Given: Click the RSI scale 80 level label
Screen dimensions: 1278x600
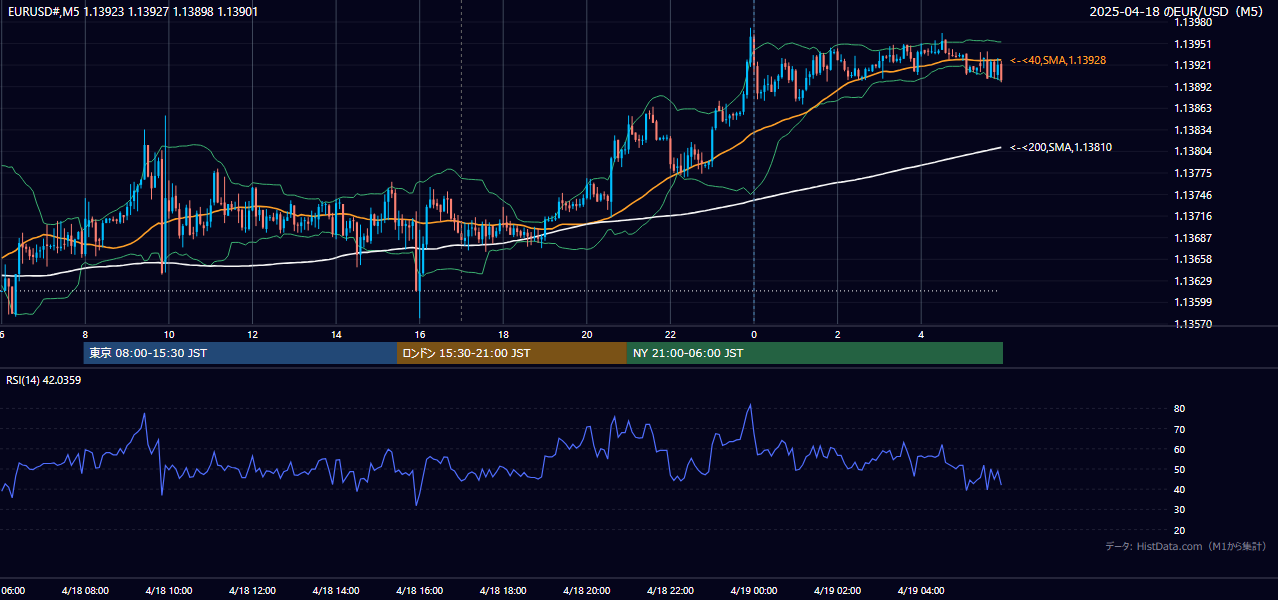Looking at the screenshot, I should [1179, 409].
